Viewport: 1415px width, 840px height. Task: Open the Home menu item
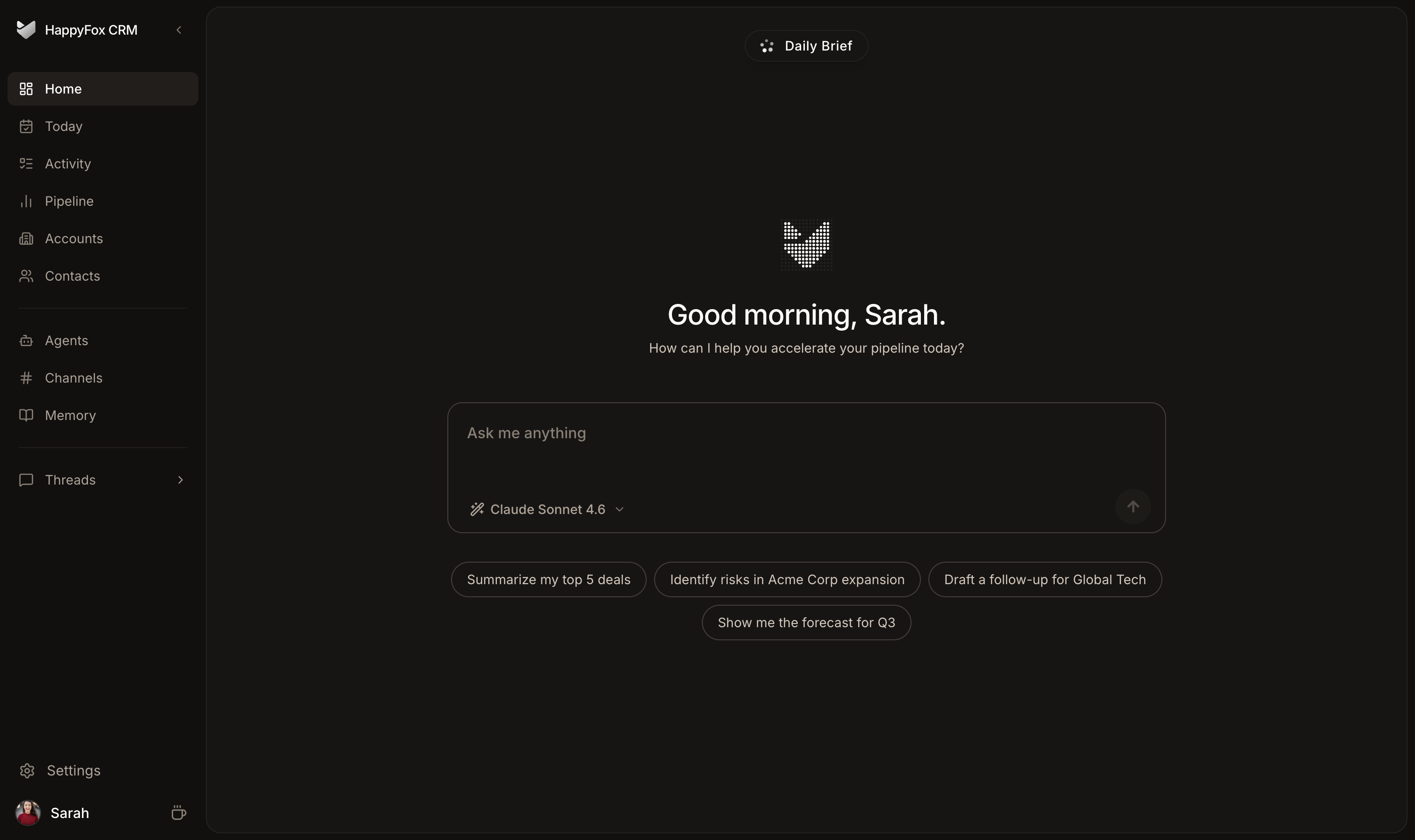click(x=103, y=89)
